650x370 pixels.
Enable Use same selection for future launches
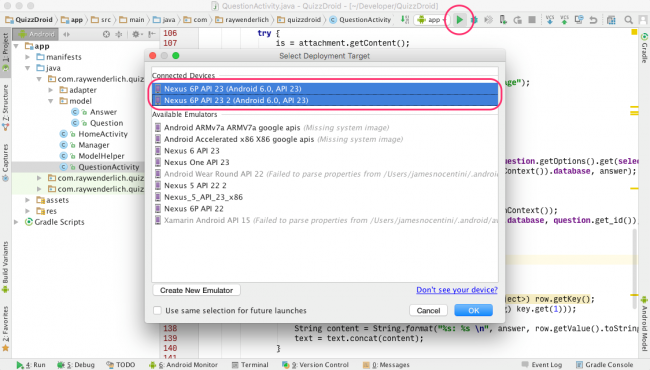click(x=157, y=310)
